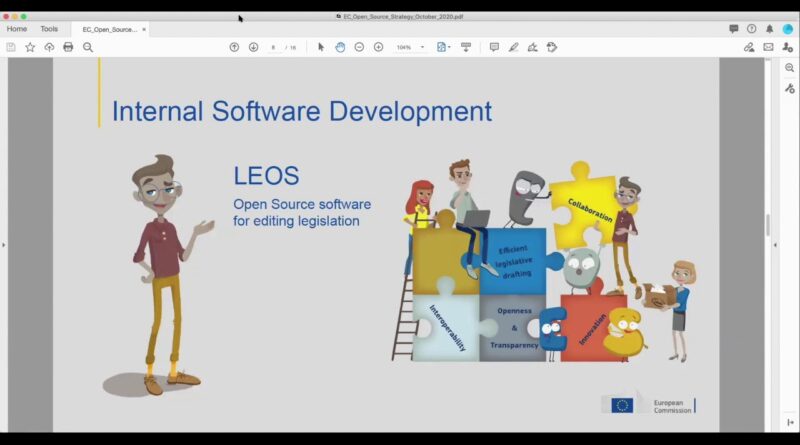Click the "Internal Software Development" title
The image size is (800, 445).
coord(302,111)
